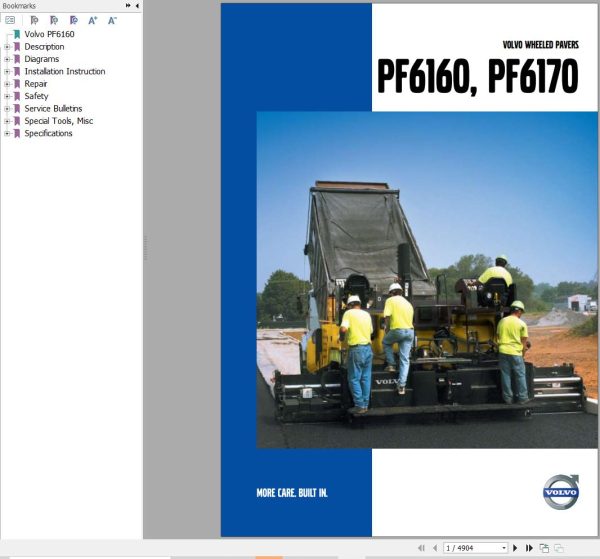Expand the Specifications bookmark node
This screenshot has height=559, width=600.
tap(7, 134)
